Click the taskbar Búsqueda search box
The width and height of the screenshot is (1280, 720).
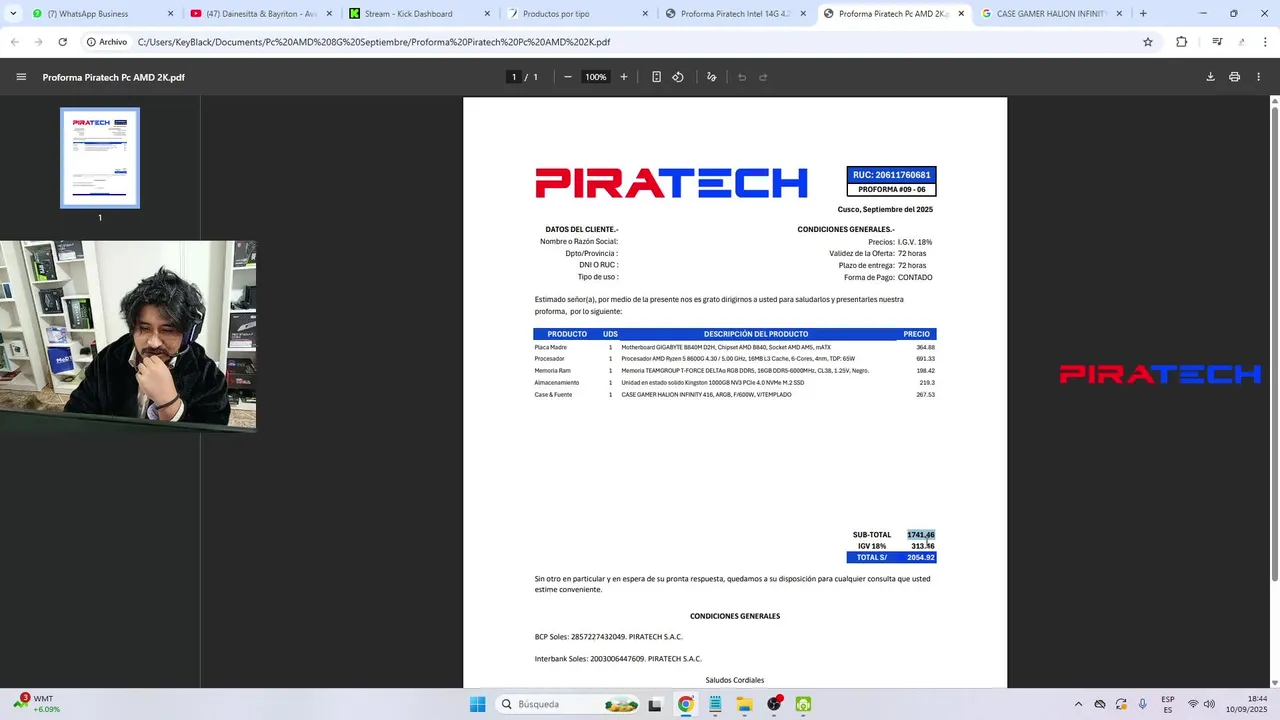[570, 704]
